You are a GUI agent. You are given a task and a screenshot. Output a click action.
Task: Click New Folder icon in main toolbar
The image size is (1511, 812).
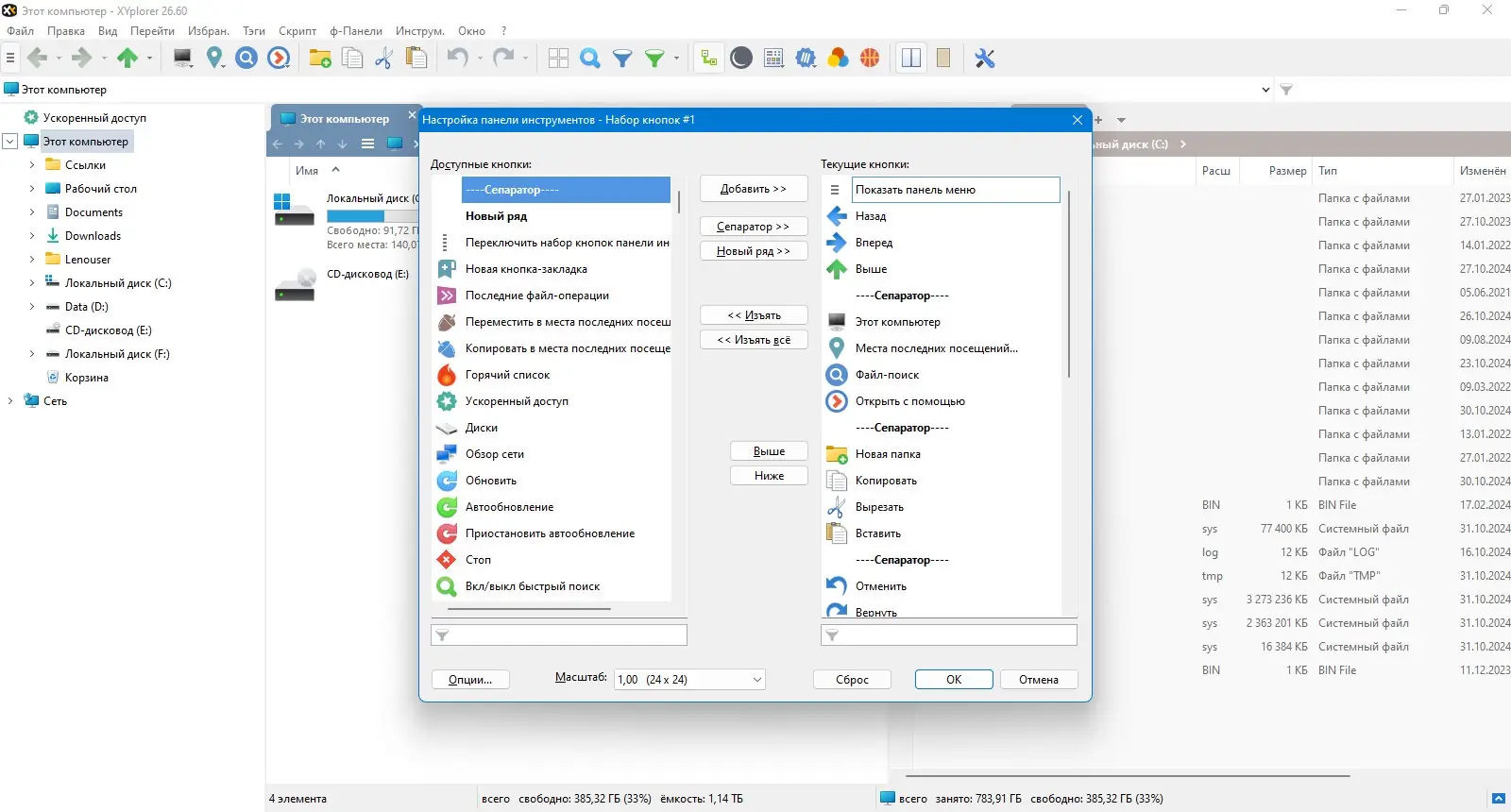tap(320, 59)
